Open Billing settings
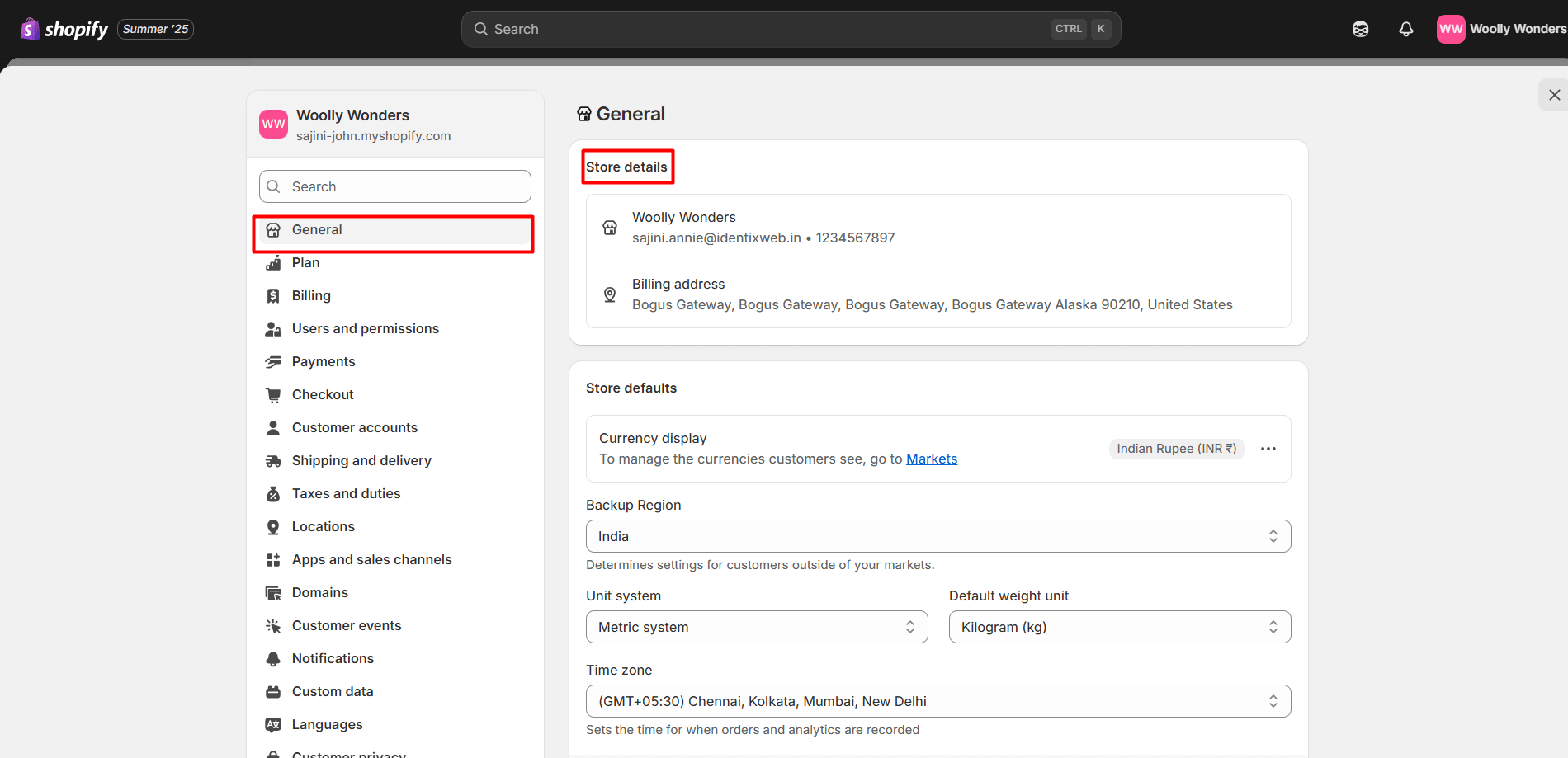Screen dimensions: 1568x758 (394, 296)
